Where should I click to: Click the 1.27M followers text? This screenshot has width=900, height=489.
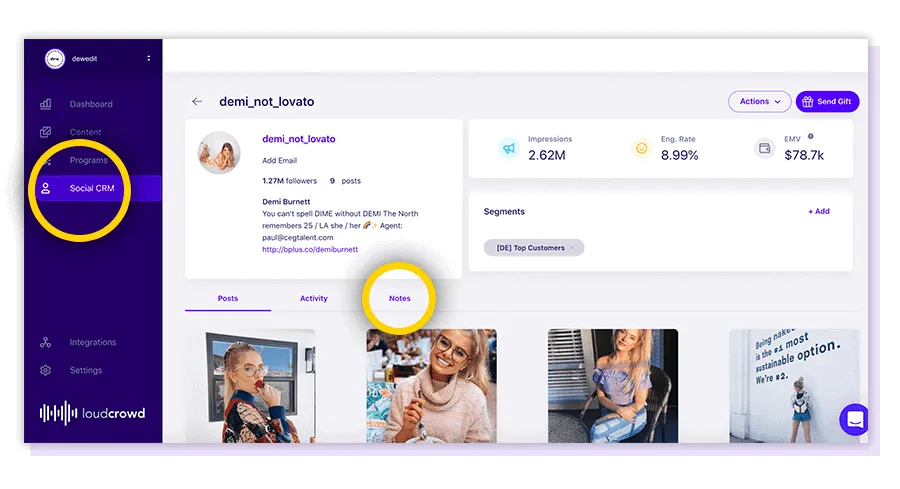[289, 181]
